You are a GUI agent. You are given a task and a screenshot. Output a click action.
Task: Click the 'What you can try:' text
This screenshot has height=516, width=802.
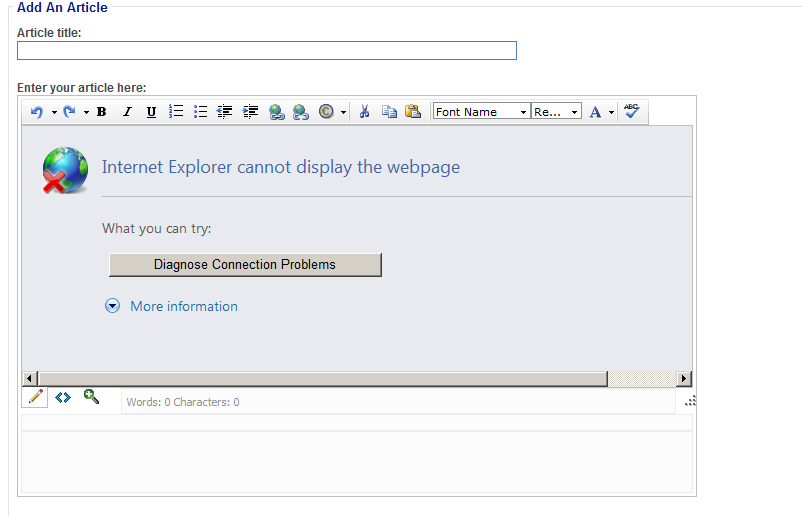tap(157, 229)
